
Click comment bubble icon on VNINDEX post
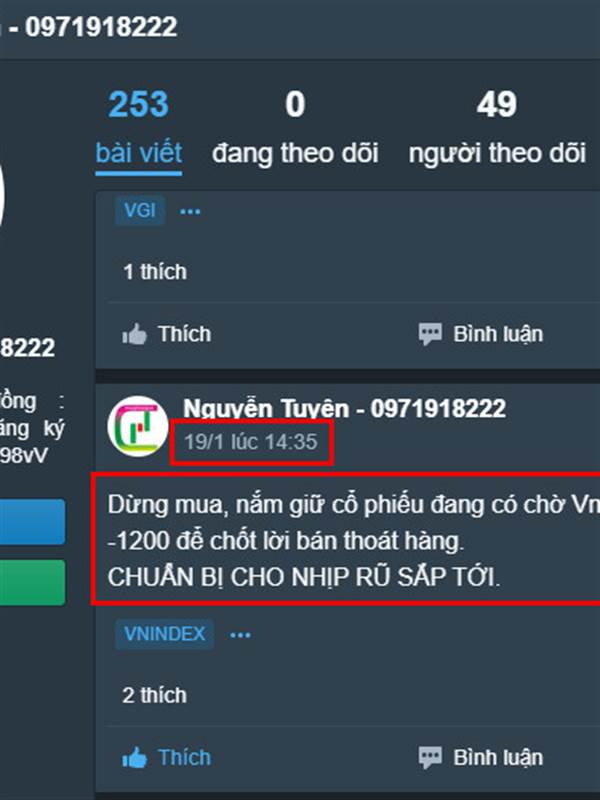(430, 758)
